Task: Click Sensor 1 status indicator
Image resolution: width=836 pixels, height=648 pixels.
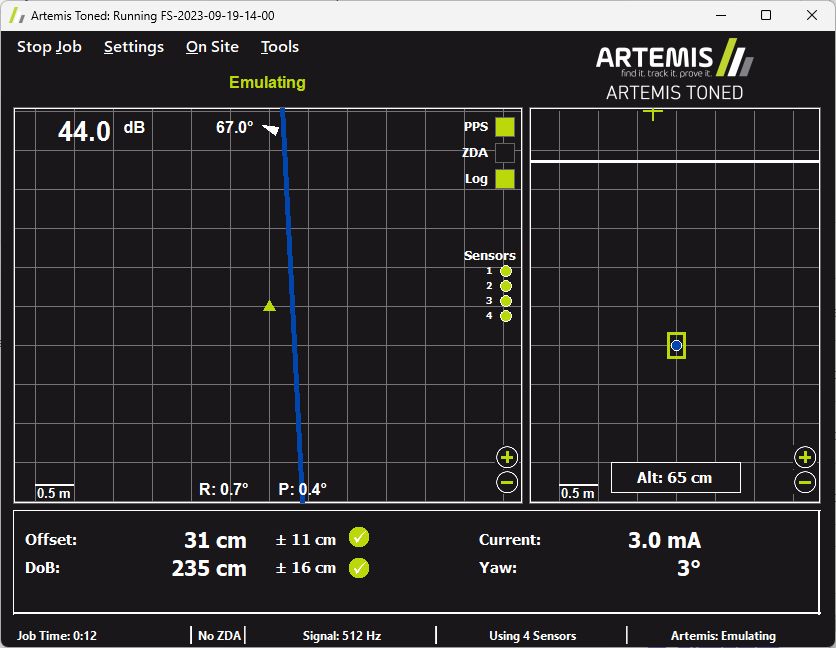Action: [x=506, y=271]
